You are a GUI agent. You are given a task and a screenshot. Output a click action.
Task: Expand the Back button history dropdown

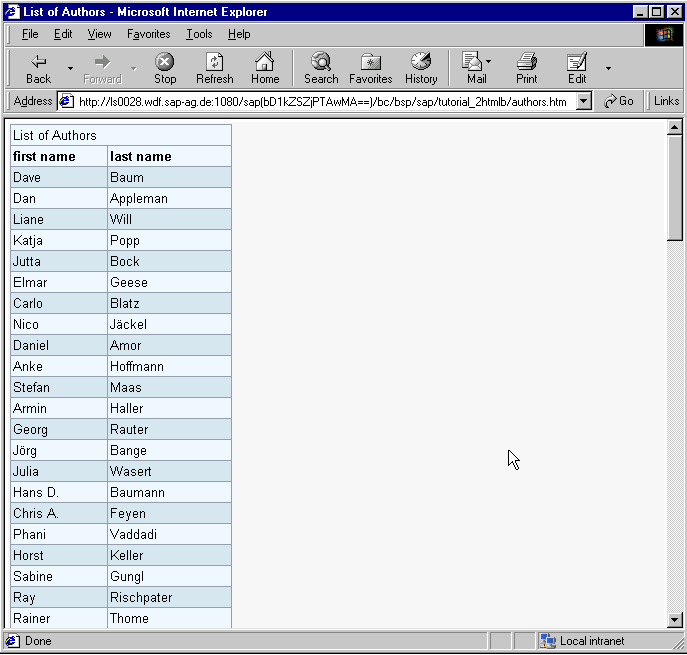[70, 68]
